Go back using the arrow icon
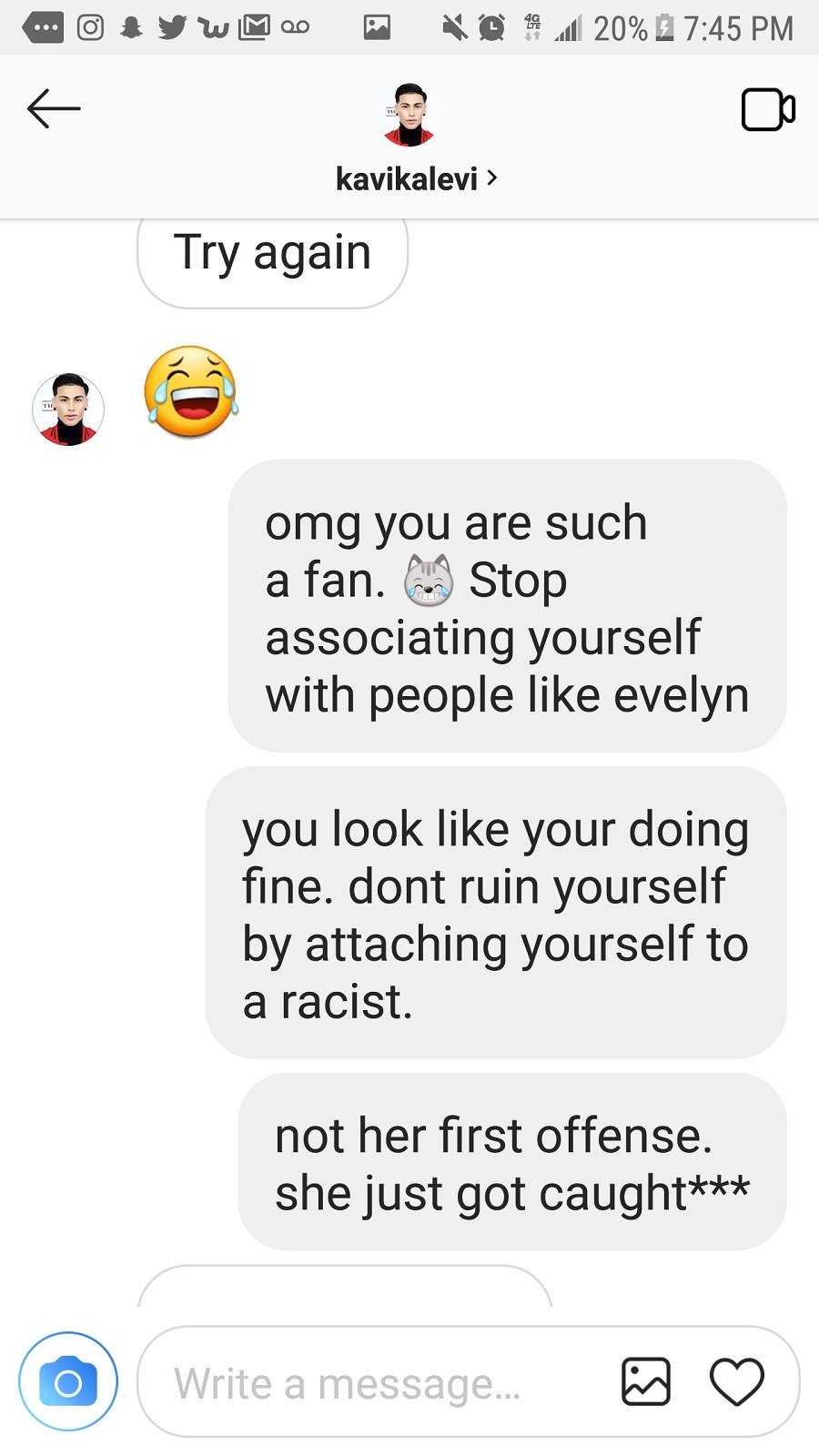This screenshot has height=1456, width=819. (x=54, y=109)
